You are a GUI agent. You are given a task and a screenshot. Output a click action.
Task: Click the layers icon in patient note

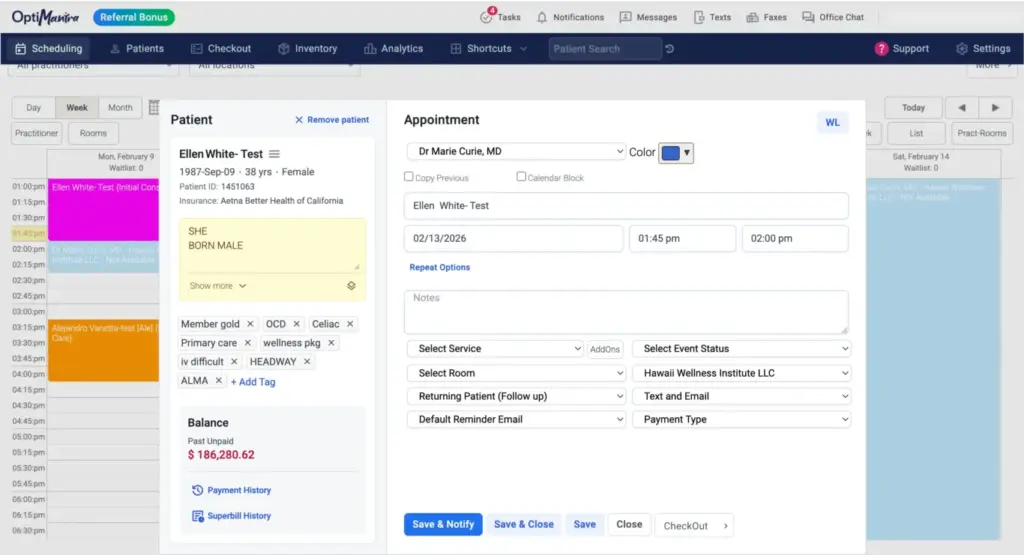tap(351, 286)
